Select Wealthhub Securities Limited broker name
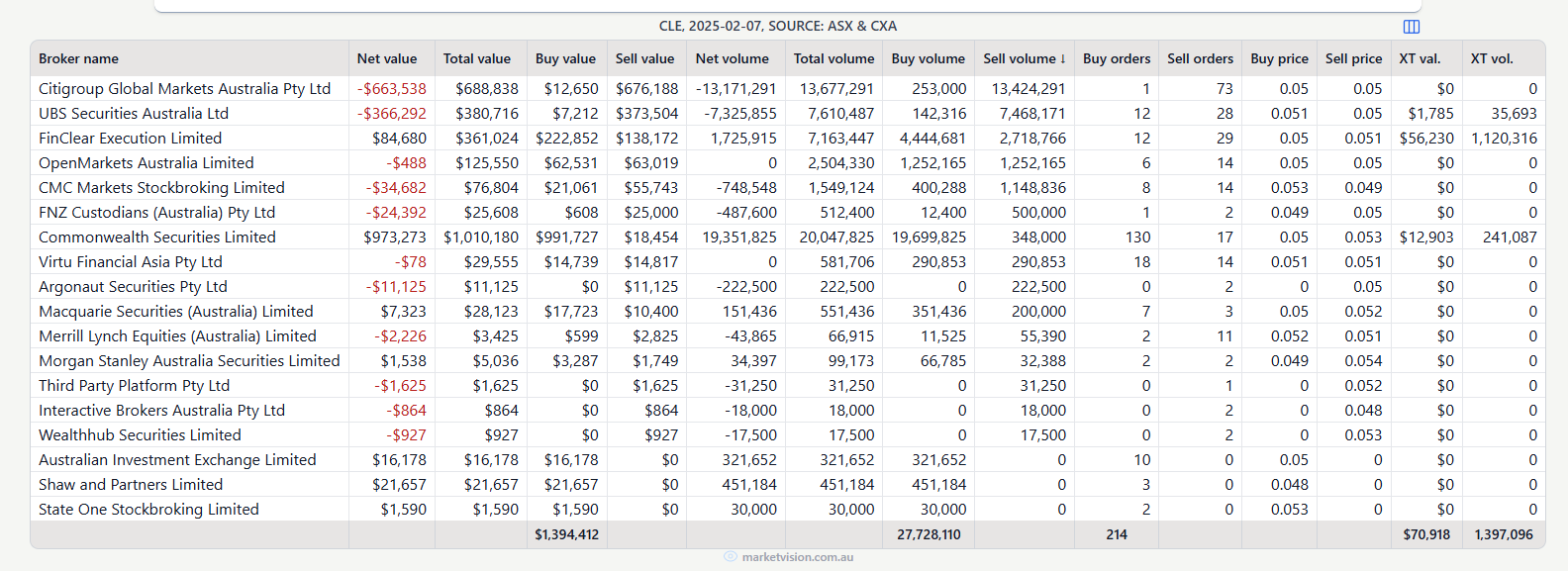The image size is (1568, 571). click(141, 435)
